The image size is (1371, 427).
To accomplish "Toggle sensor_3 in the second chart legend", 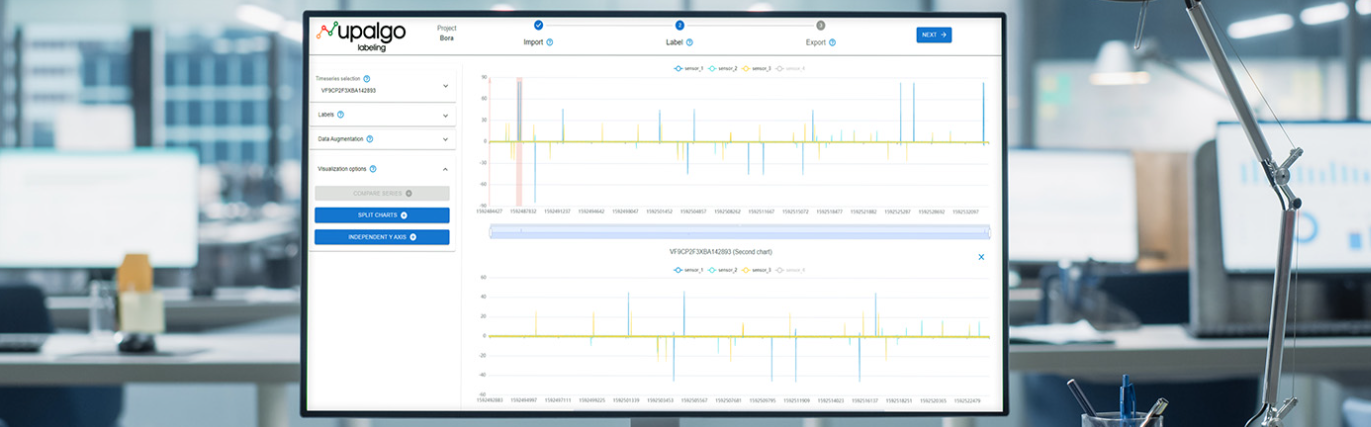I will pyautogui.click(x=757, y=270).
